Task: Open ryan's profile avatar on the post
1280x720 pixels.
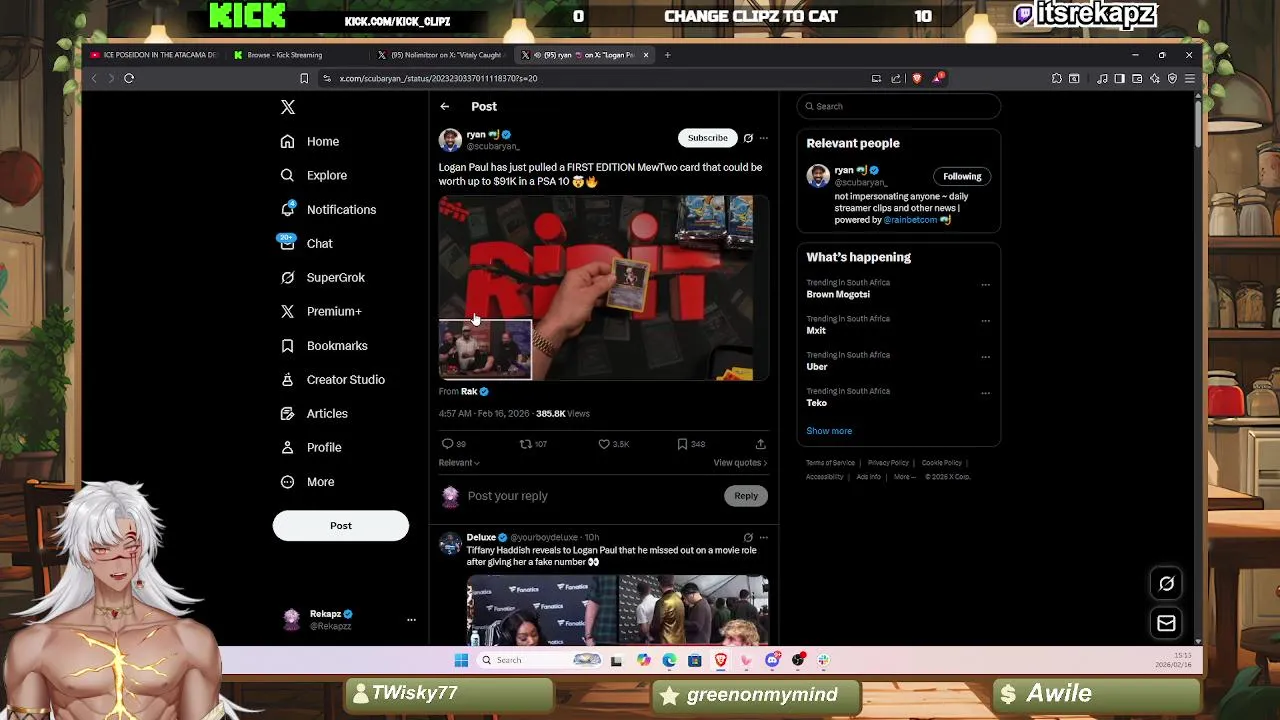Action: coord(450,140)
